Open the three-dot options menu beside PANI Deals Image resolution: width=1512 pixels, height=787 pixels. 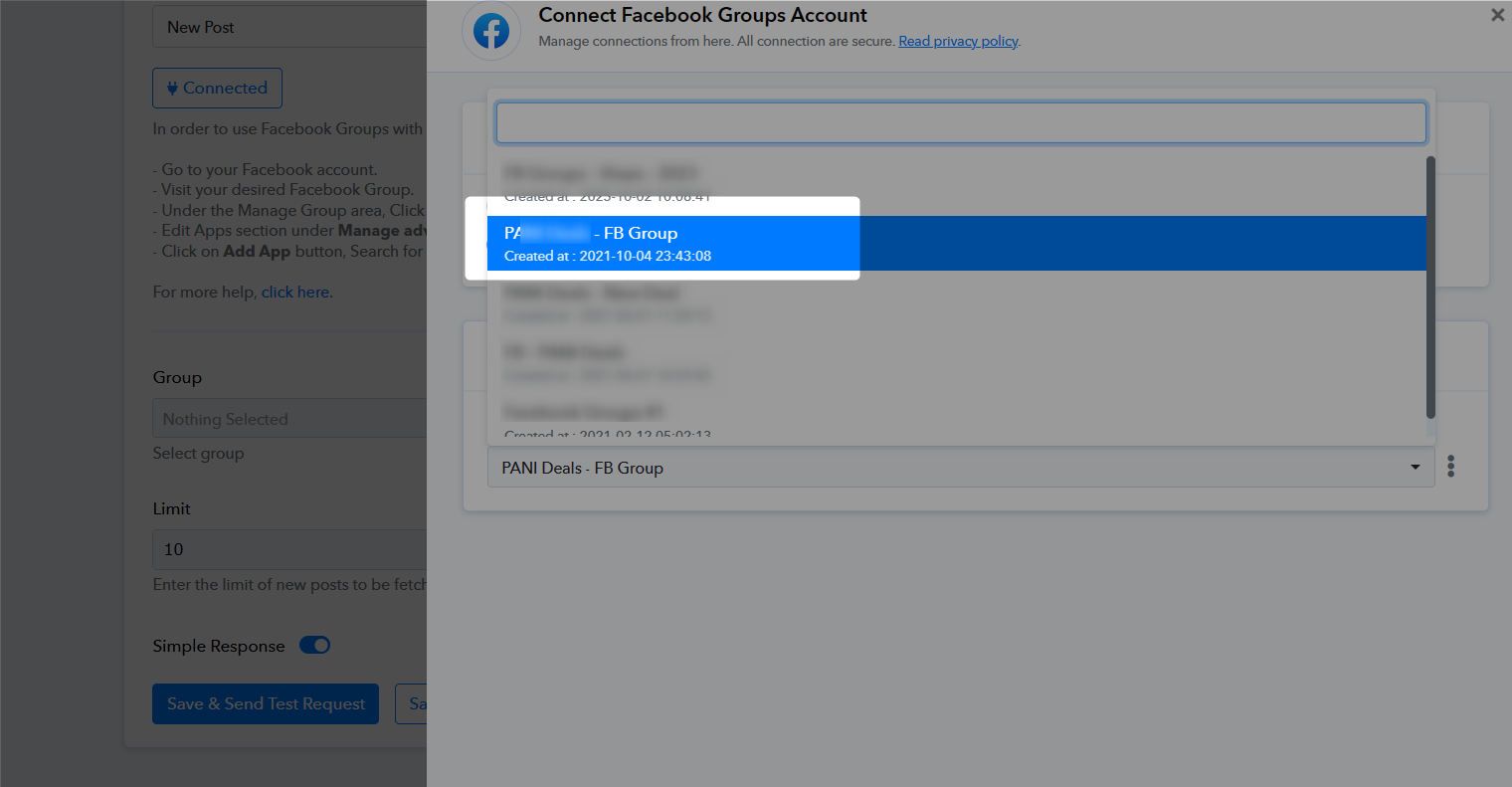click(x=1451, y=467)
